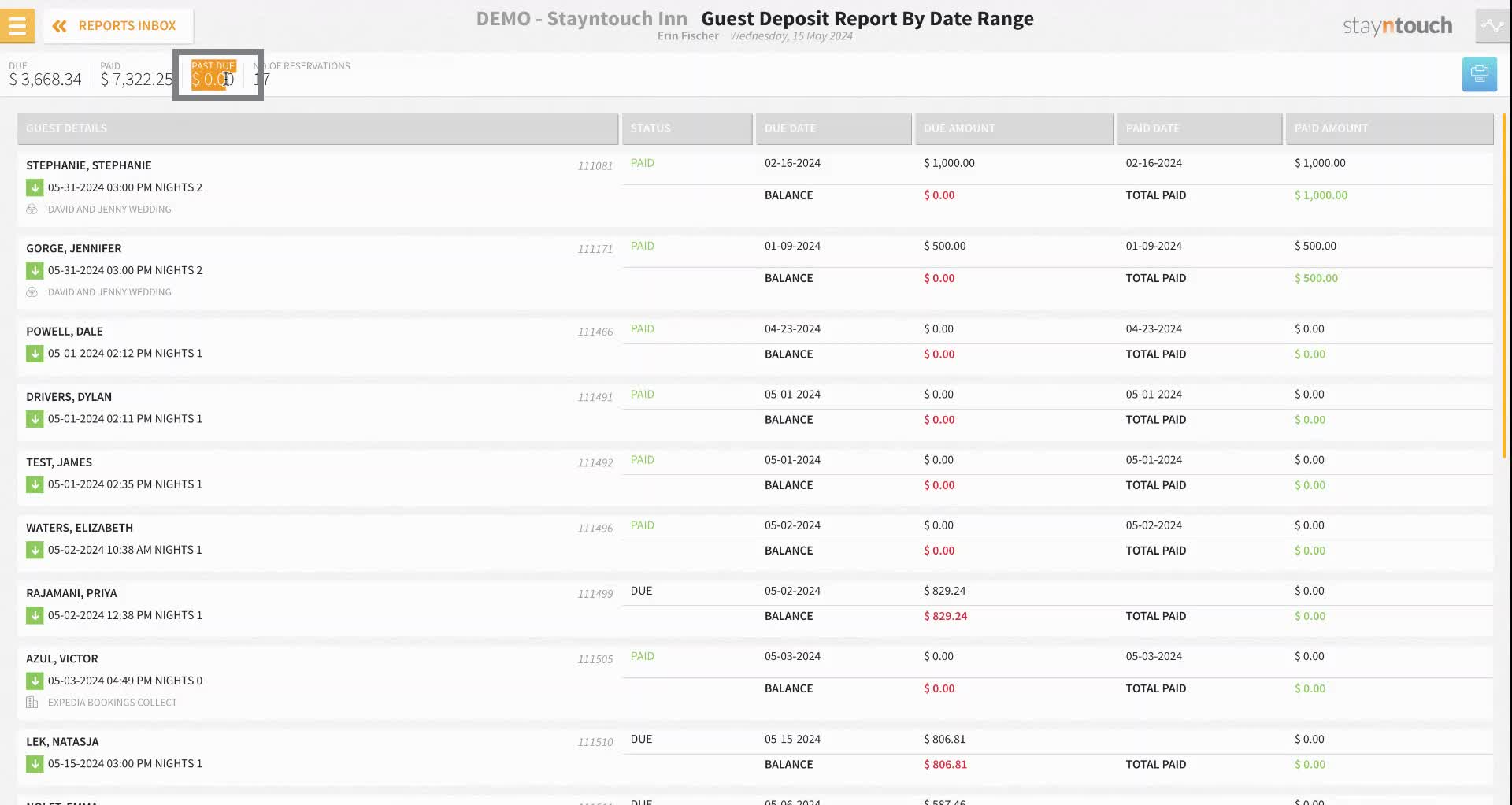This screenshot has height=805, width=1512.
Task: Click arrival arrow icon for Gorge, Jennifer
Action: click(x=35, y=270)
